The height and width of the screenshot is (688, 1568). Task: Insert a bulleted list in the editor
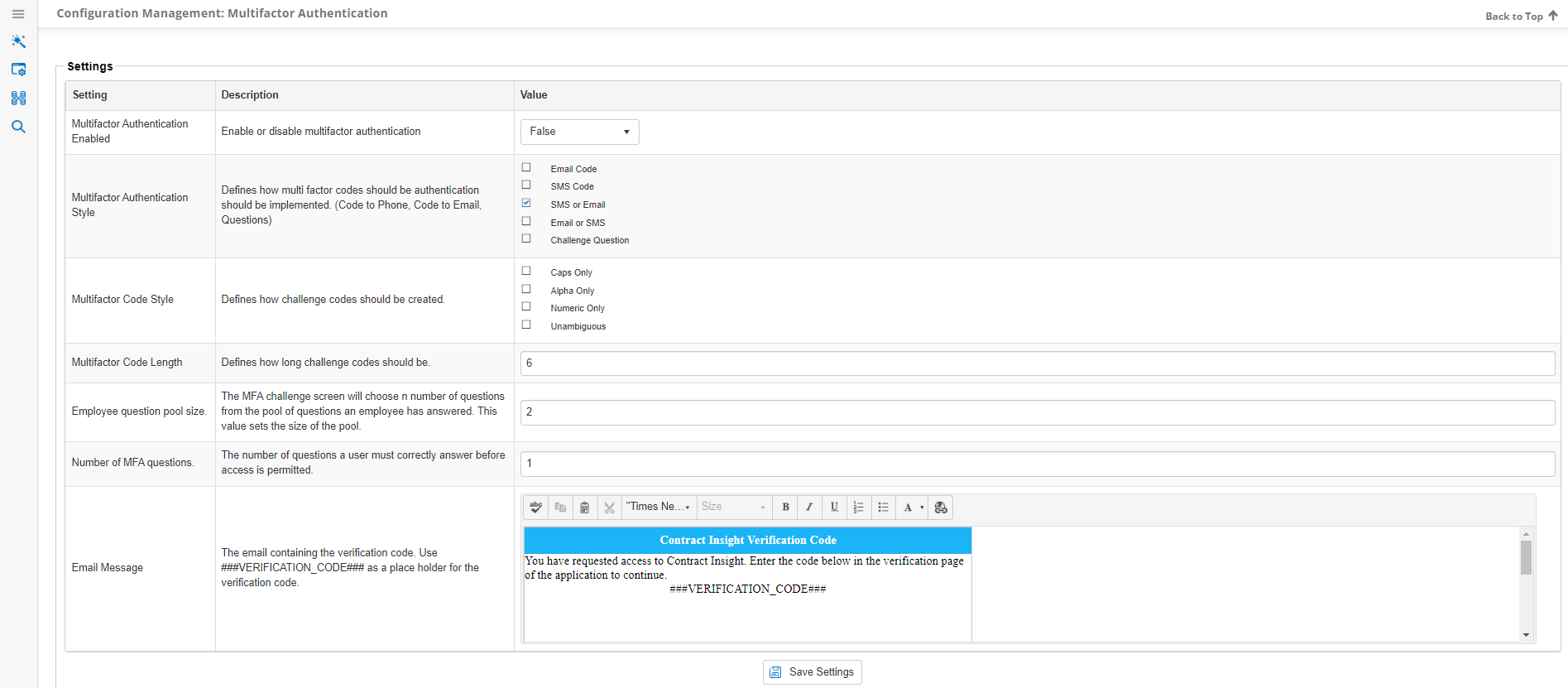pyautogui.click(x=883, y=508)
